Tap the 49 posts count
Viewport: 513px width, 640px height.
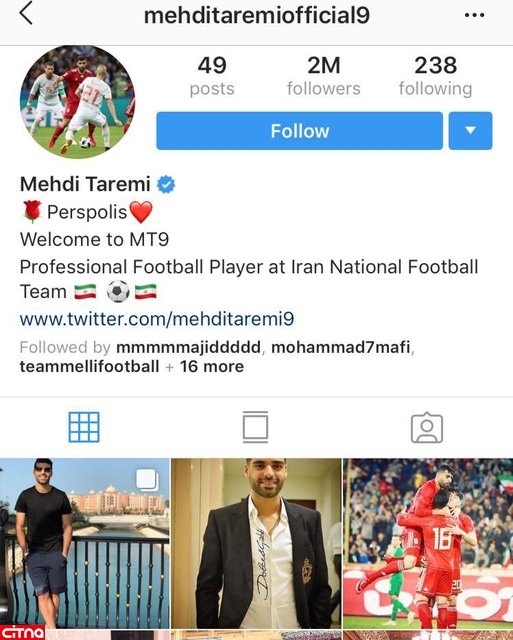(212, 76)
